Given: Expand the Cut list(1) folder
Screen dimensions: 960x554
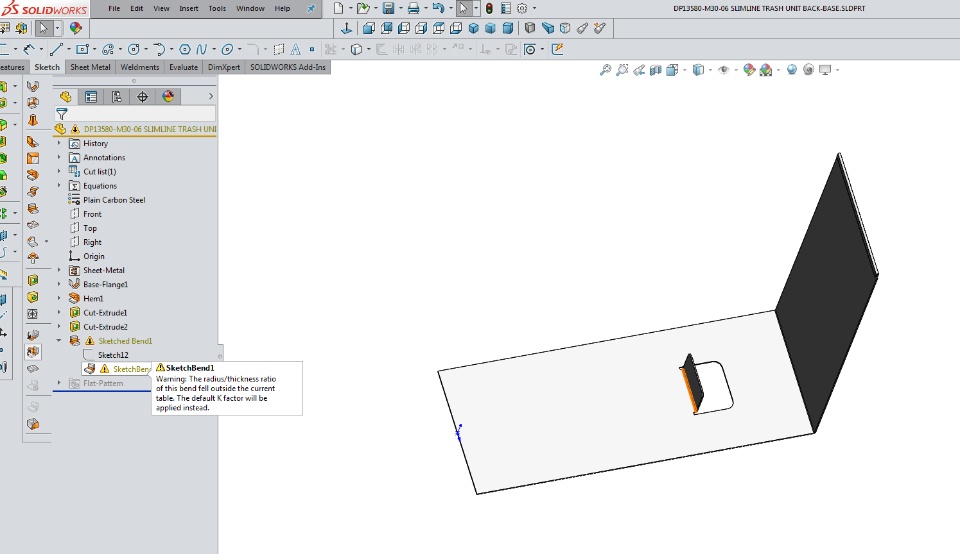Looking at the screenshot, I should click(59, 171).
